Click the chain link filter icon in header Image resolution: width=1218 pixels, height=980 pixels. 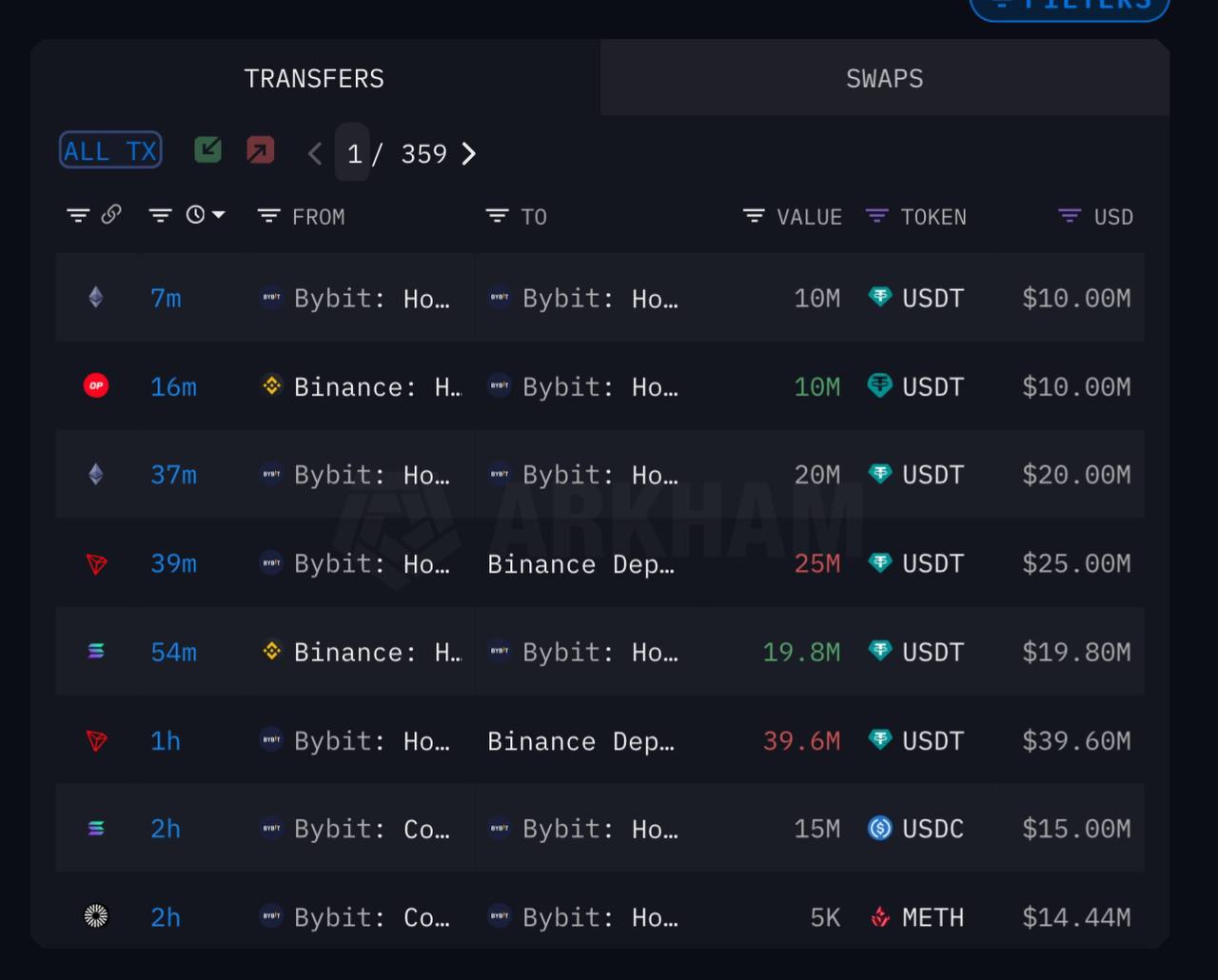point(111,215)
